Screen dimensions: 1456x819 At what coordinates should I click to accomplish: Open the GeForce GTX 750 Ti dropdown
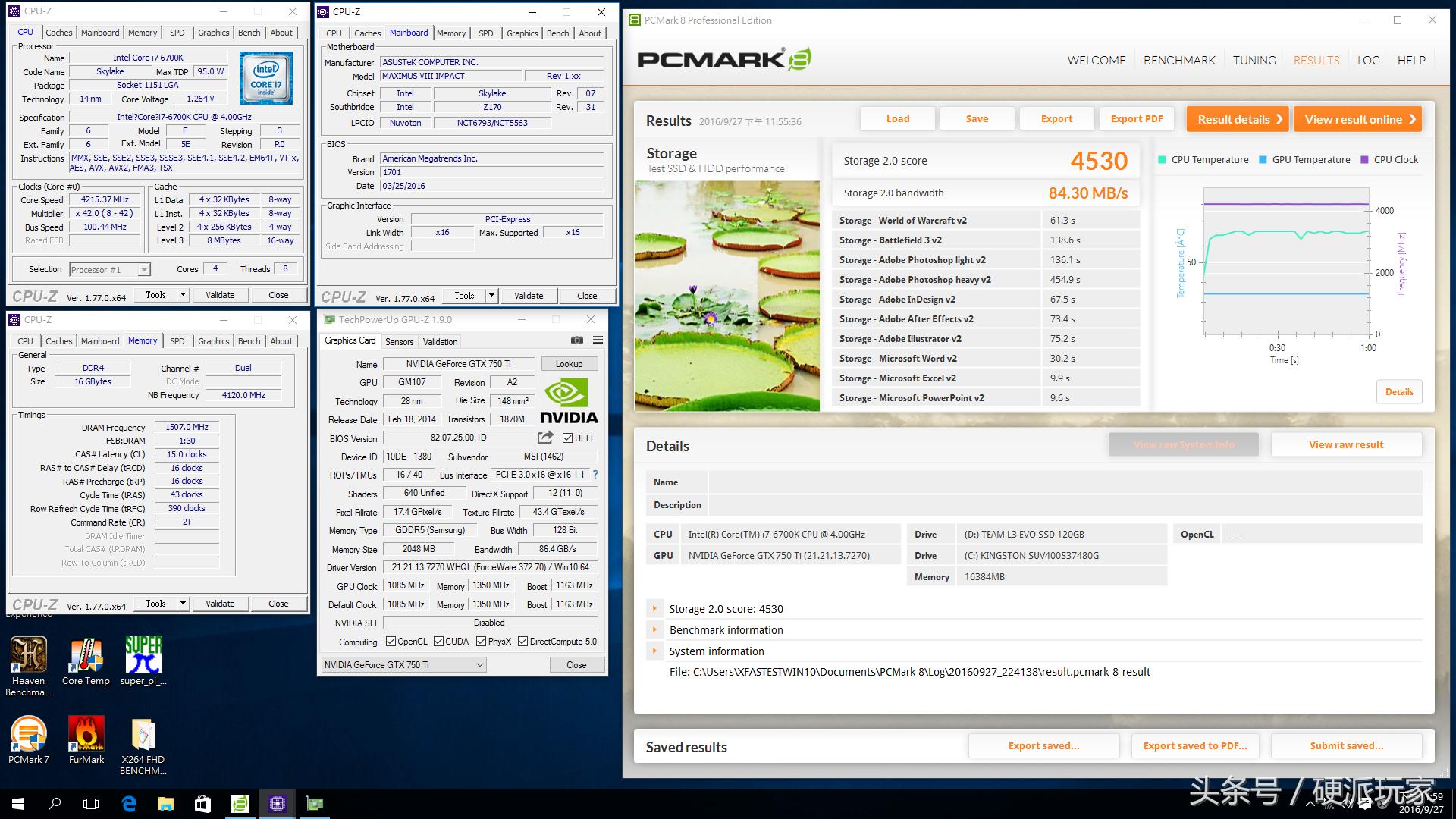404,665
